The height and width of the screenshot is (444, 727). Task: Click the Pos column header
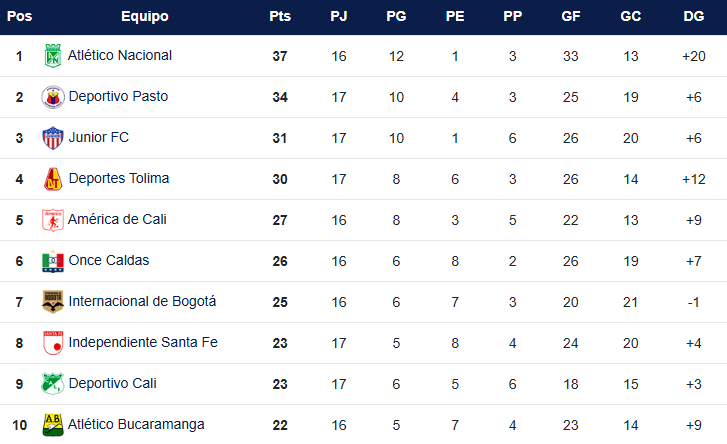coord(19,17)
